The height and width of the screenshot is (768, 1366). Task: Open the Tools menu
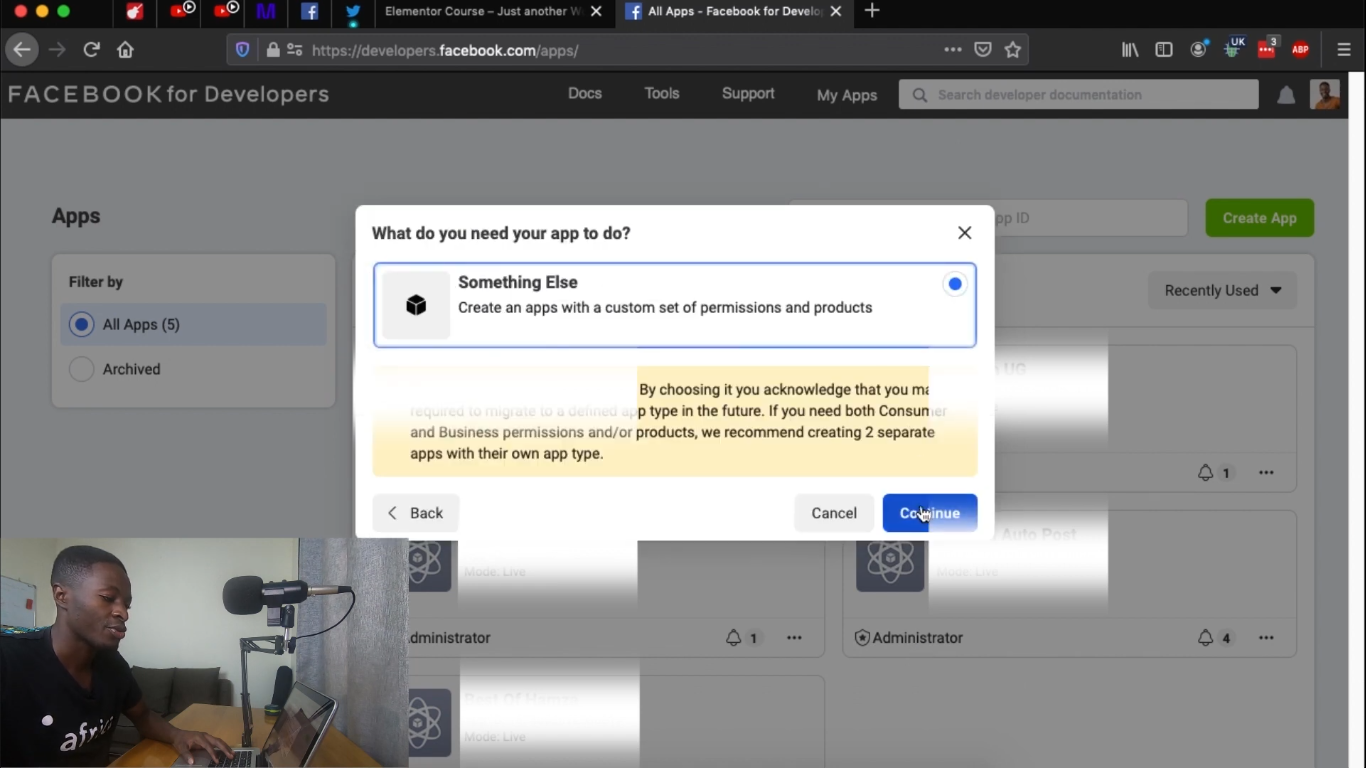pyautogui.click(x=662, y=93)
